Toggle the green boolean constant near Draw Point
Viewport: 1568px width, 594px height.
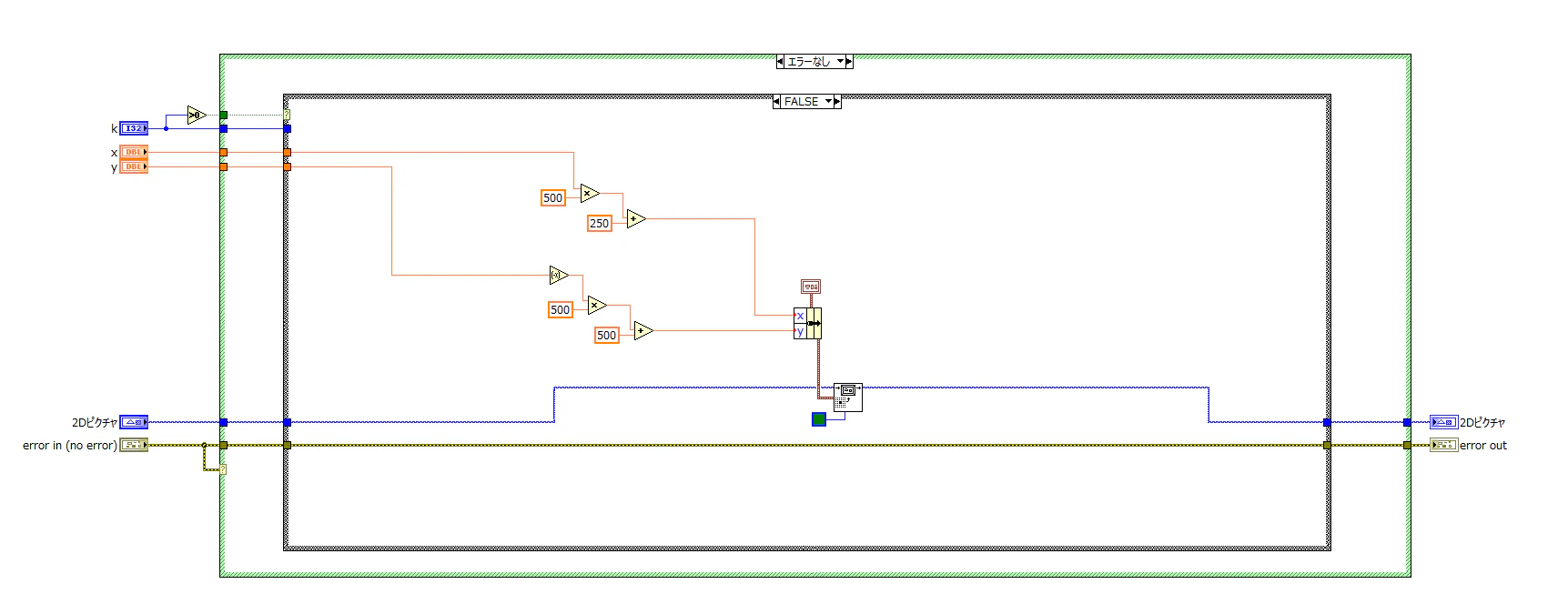[x=819, y=419]
